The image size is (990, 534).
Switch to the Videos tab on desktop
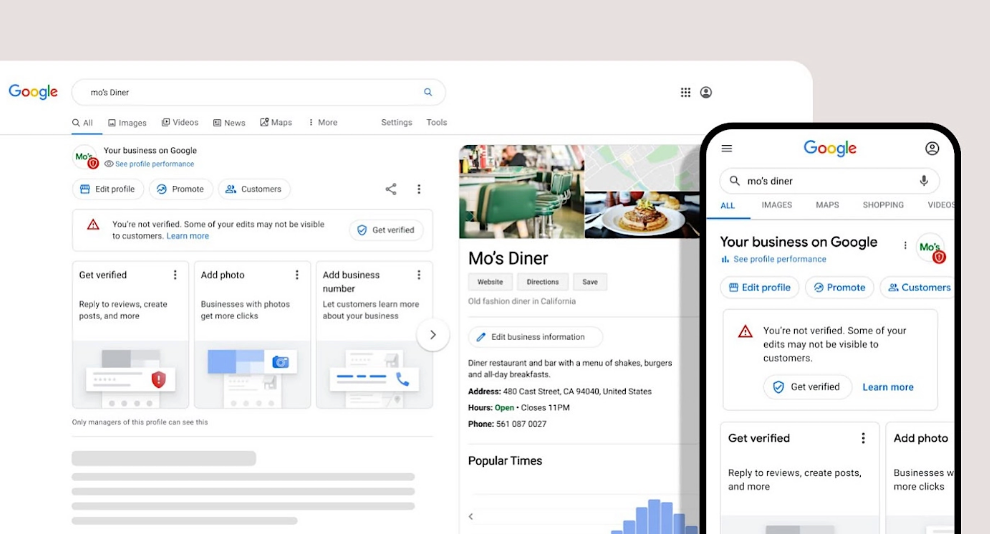click(x=180, y=122)
